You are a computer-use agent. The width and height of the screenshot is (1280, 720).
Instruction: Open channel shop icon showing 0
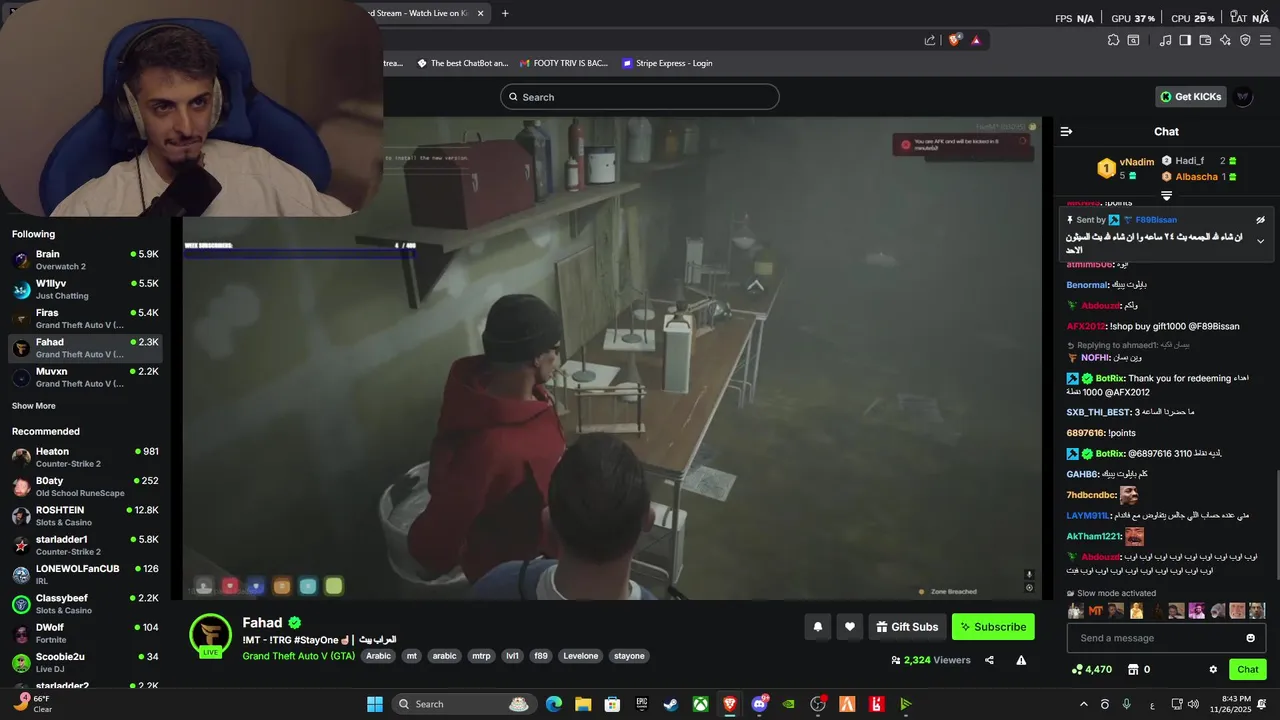pyautogui.click(x=1138, y=669)
